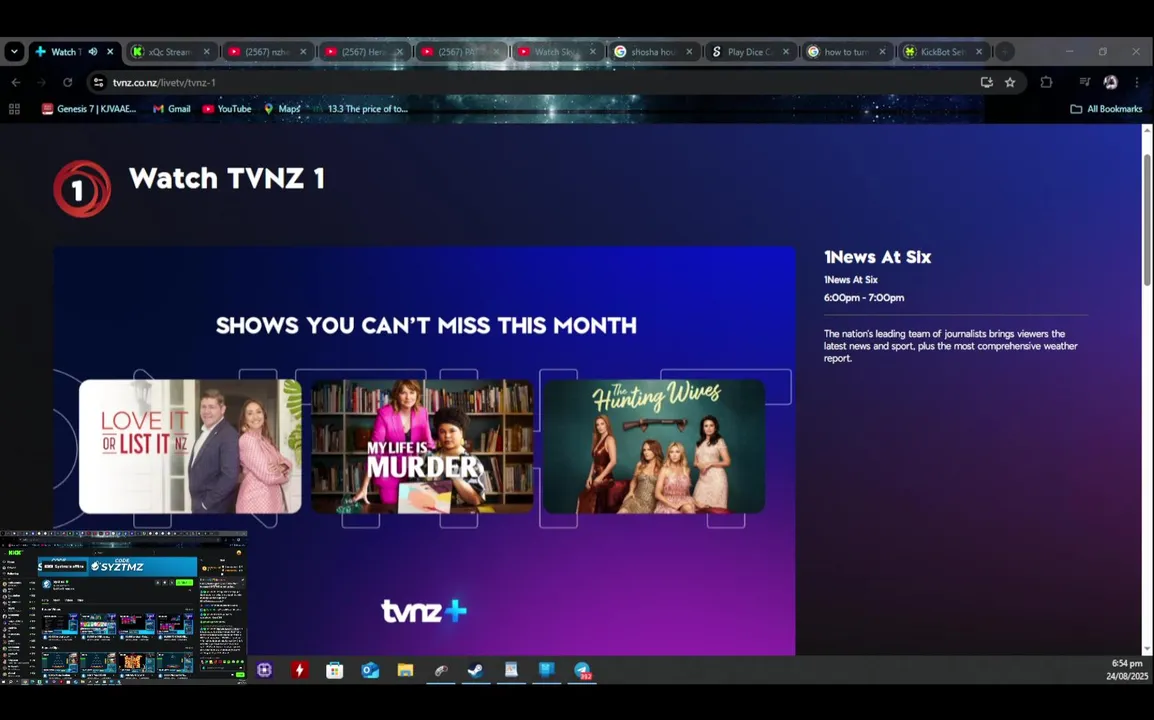Open the purple app taskbar icon

pos(264,670)
